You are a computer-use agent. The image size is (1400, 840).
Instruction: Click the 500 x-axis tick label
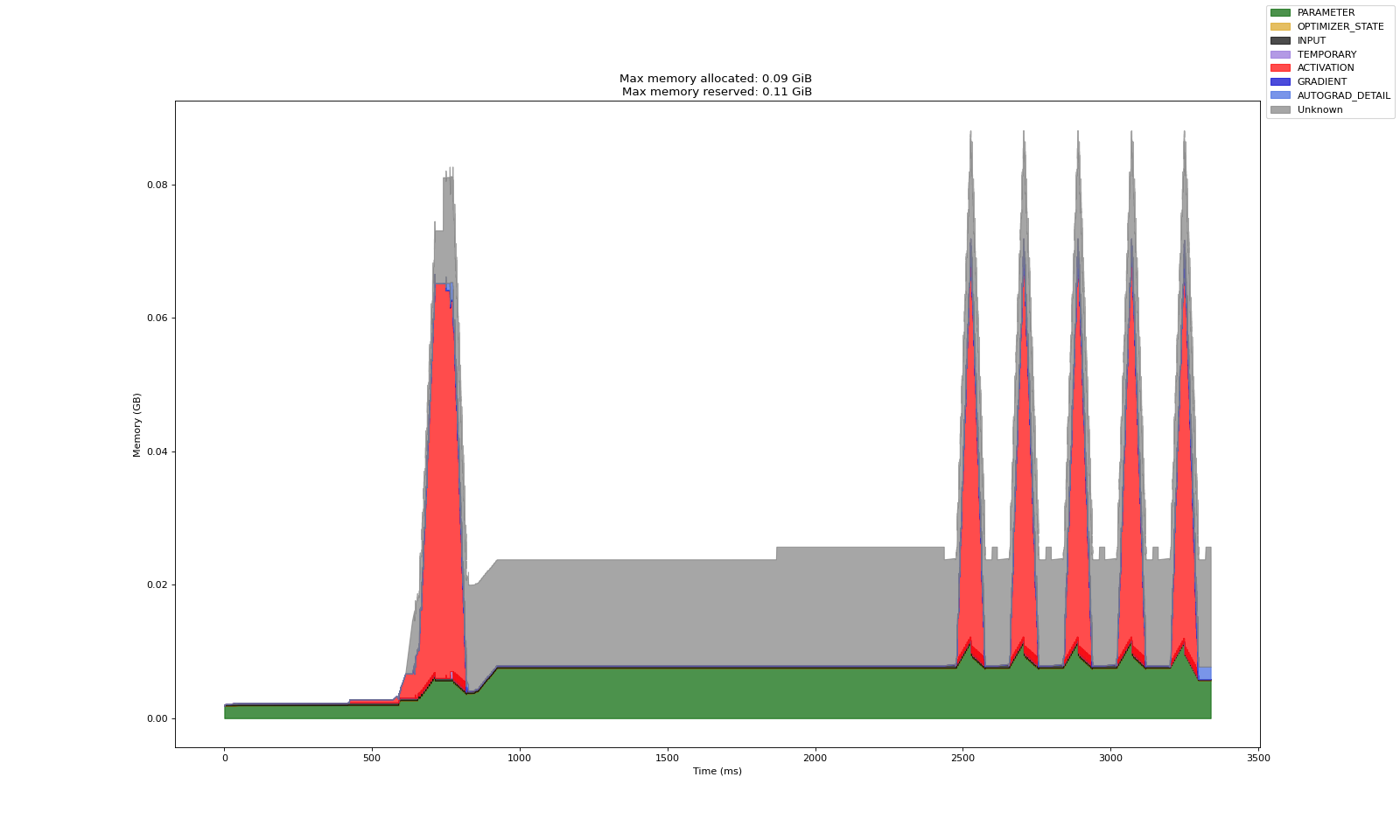(x=372, y=758)
